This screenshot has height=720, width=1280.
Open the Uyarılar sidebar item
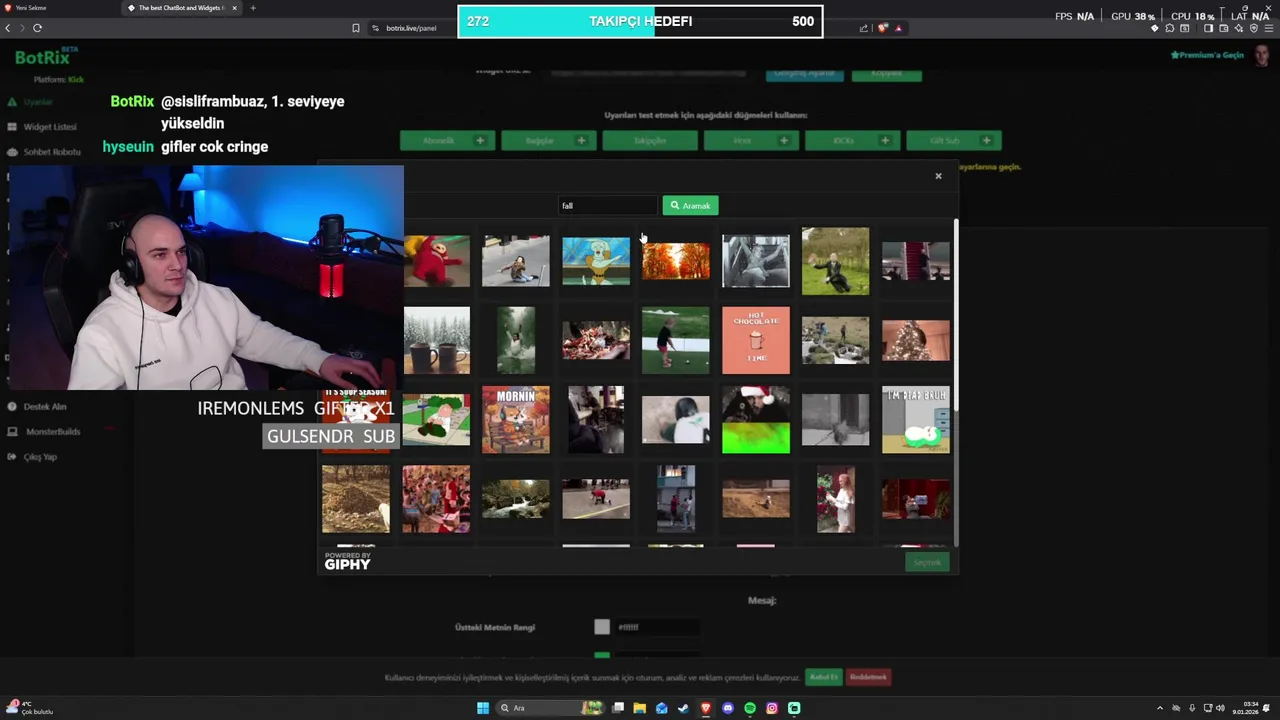[38, 102]
